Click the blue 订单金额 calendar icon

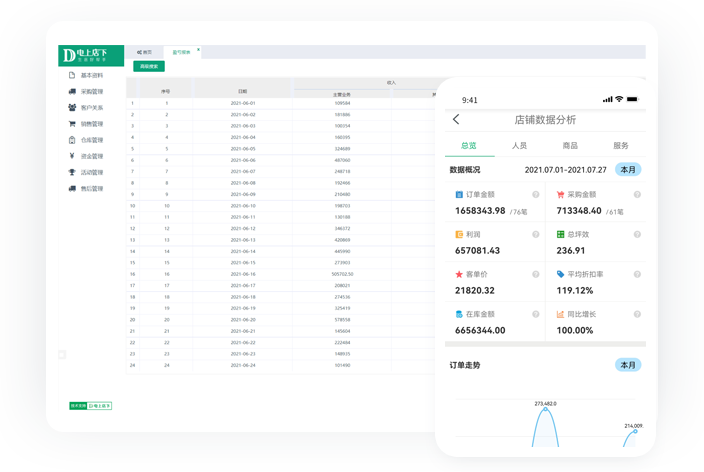pyautogui.click(x=459, y=194)
